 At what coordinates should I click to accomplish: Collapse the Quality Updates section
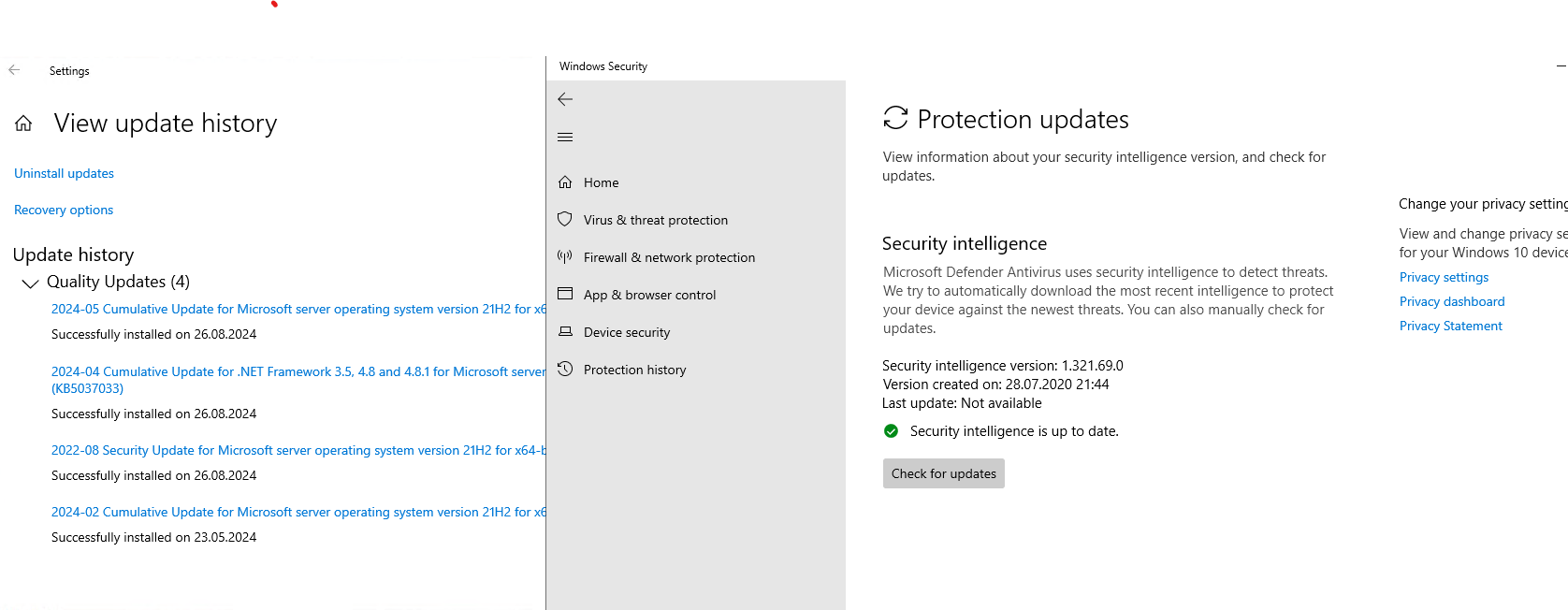click(30, 283)
